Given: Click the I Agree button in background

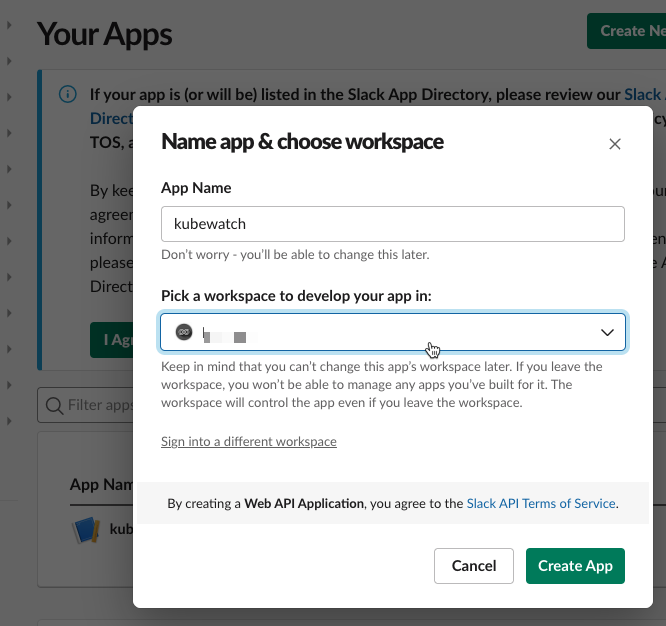Looking at the screenshot, I should coord(112,340).
